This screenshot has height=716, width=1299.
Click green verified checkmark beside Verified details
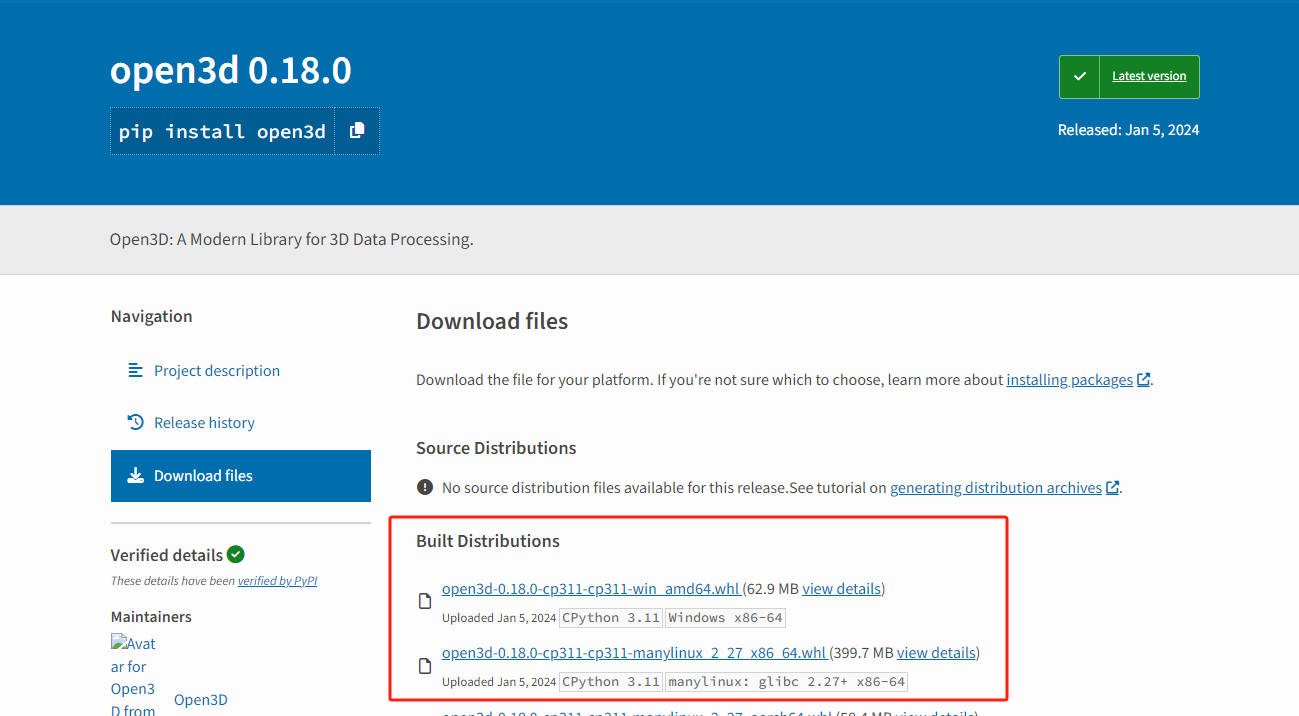tap(236, 554)
